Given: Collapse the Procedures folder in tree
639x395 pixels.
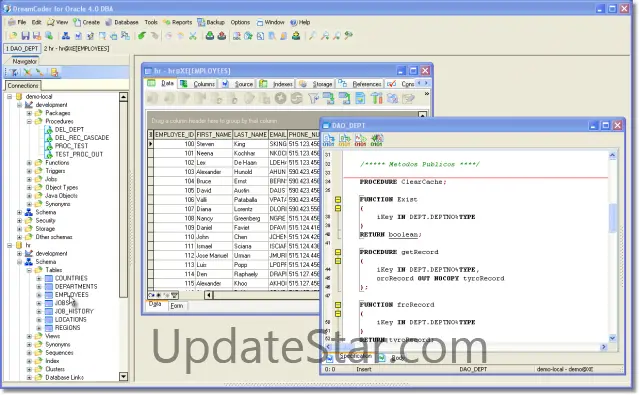Looking at the screenshot, I should 29,121.
